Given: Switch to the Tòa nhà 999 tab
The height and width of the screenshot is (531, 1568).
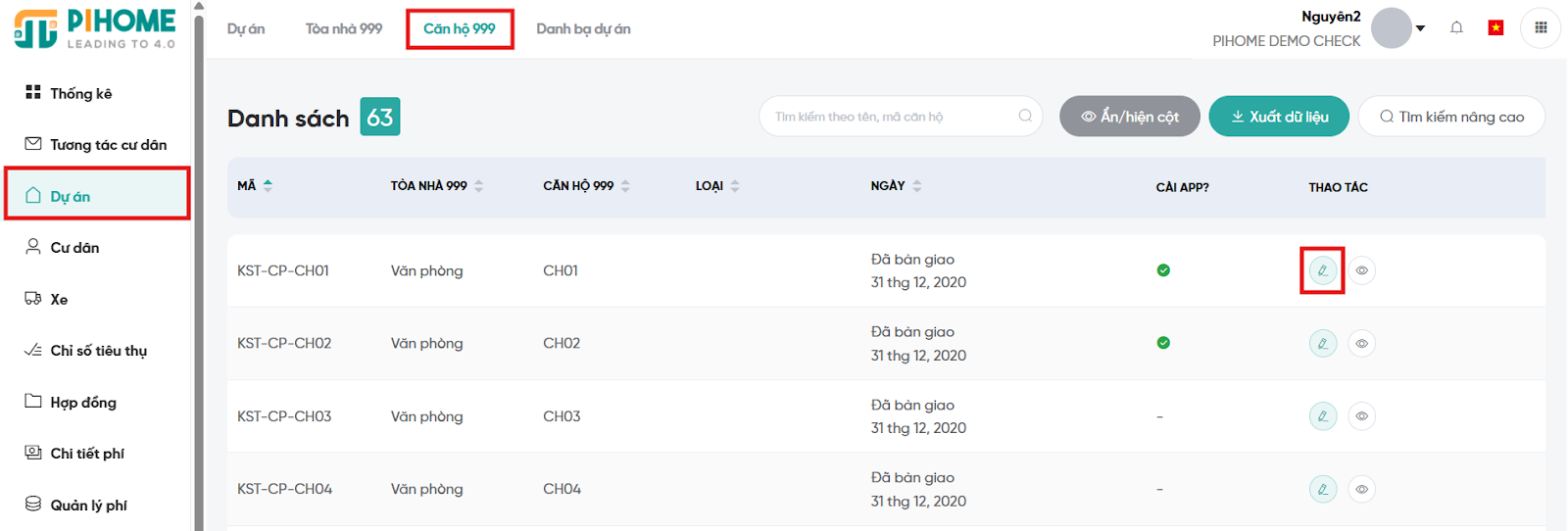Looking at the screenshot, I should 344,28.
